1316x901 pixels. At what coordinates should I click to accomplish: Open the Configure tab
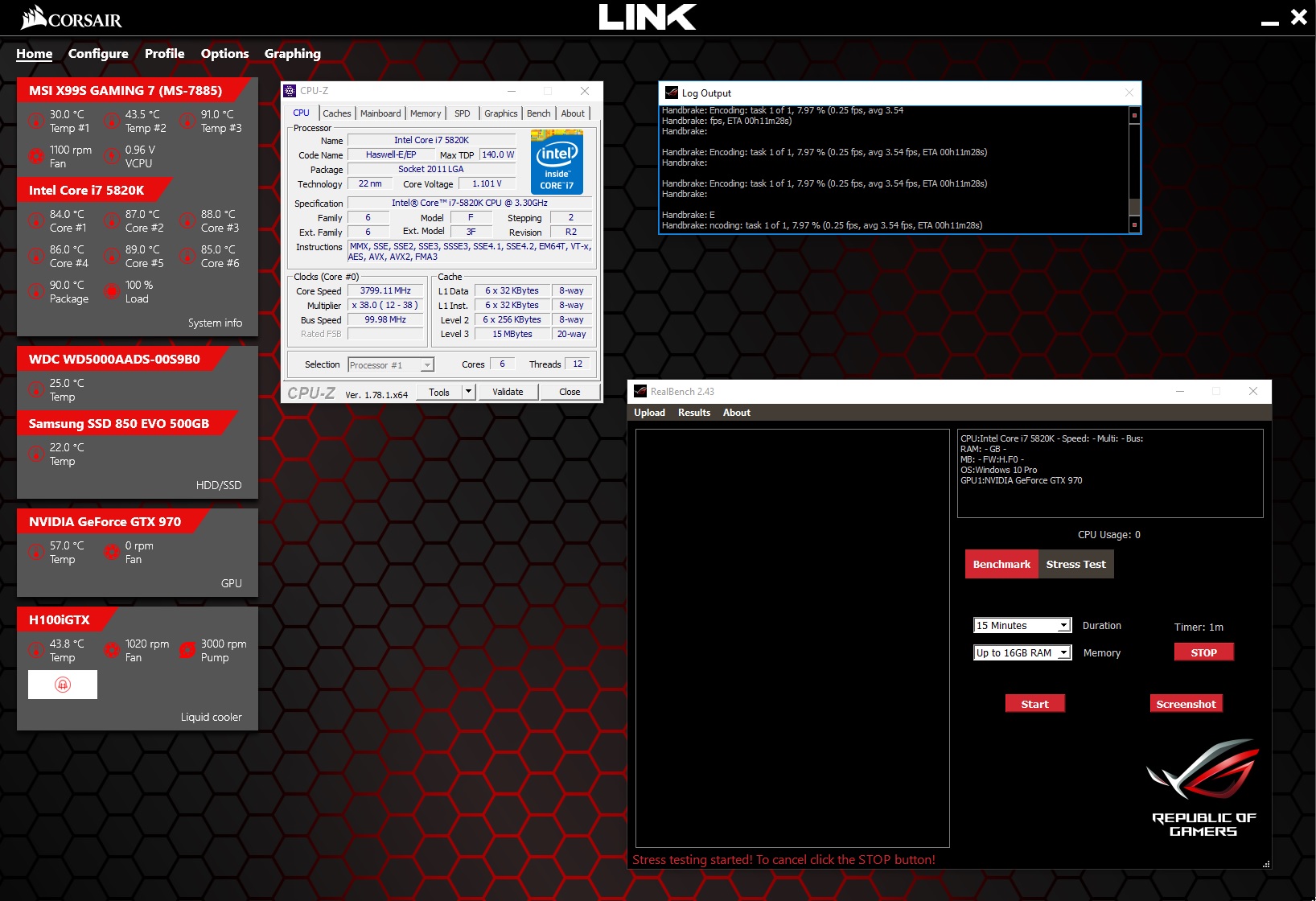tap(98, 54)
